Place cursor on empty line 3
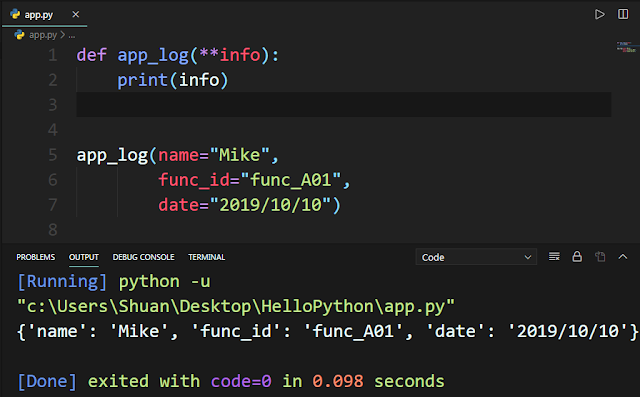 344,104
